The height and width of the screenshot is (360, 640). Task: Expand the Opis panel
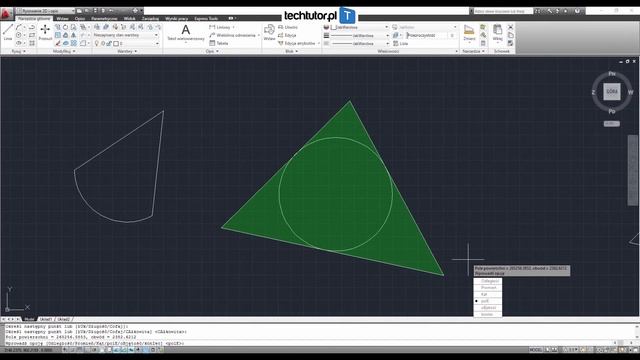tap(212, 51)
